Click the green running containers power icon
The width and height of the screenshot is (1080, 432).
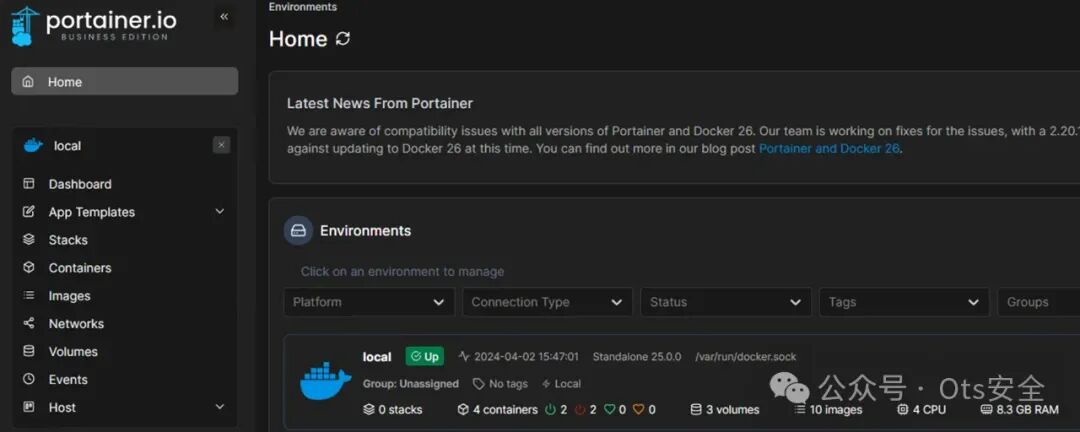click(x=550, y=409)
